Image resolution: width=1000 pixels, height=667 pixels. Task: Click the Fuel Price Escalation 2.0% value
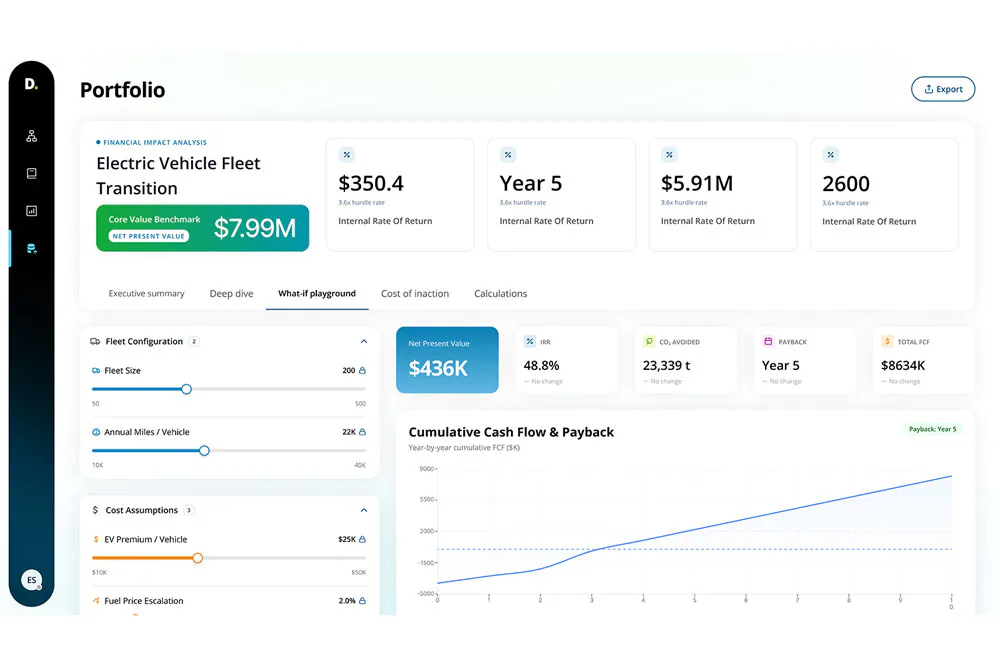point(347,601)
